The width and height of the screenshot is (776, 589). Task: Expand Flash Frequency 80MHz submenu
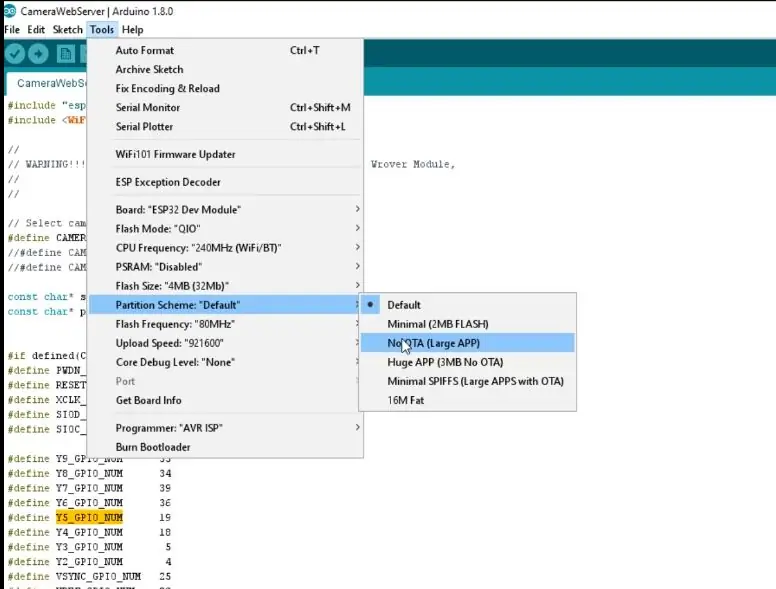pos(225,324)
